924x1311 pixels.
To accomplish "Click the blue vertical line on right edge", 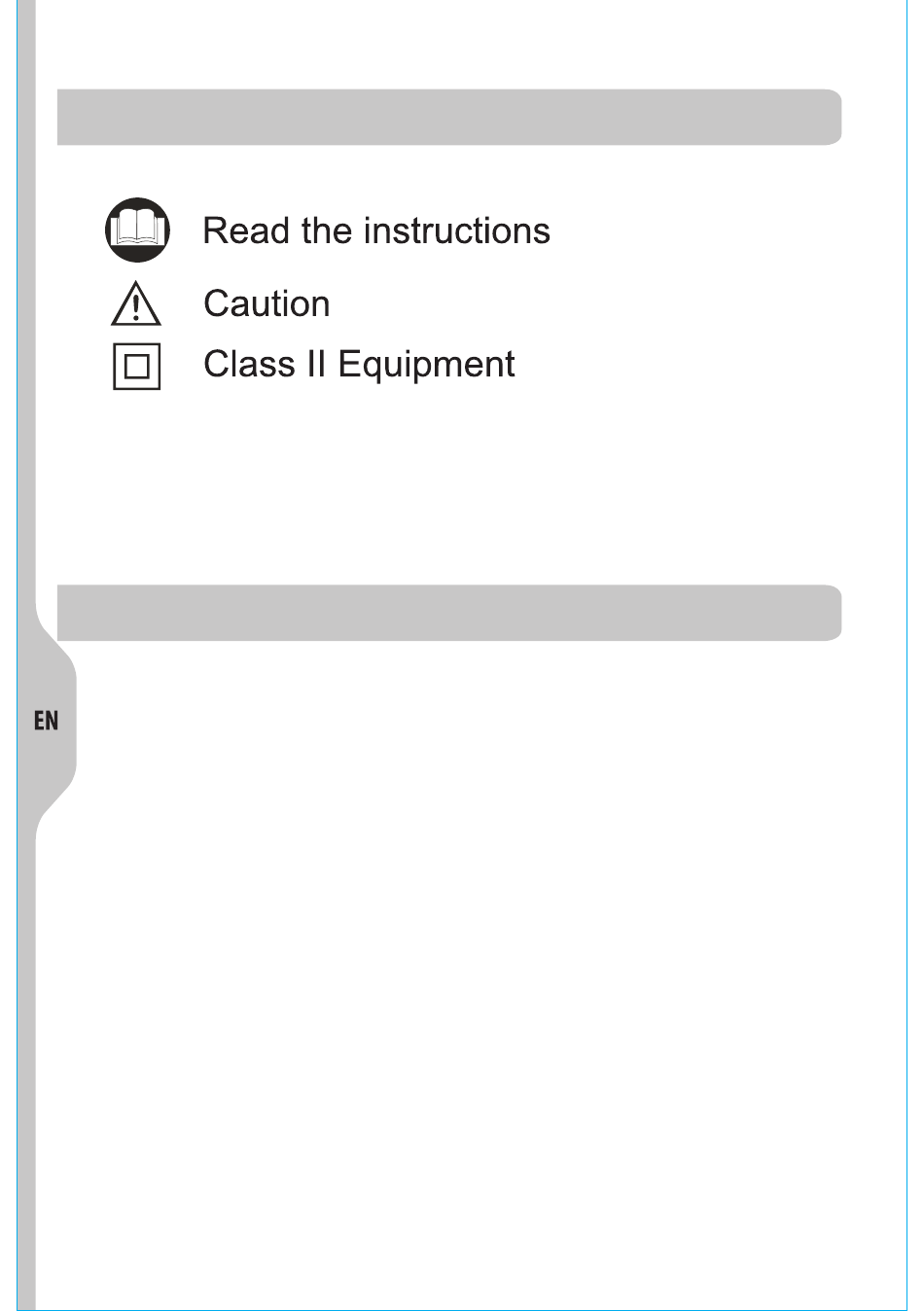I will tap(906, 655).
